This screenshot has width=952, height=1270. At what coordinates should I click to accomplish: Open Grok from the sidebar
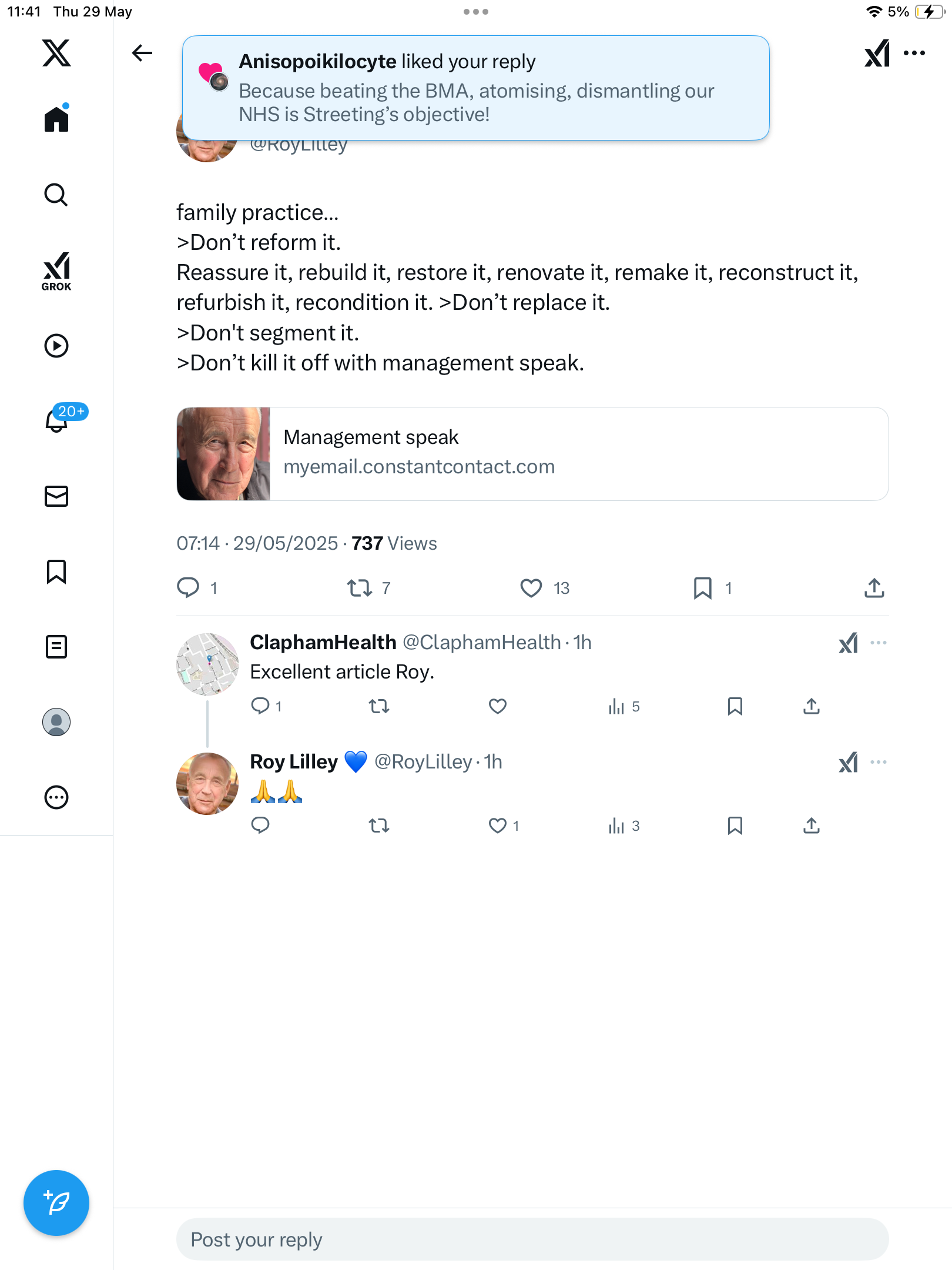(x=56, y=271)
